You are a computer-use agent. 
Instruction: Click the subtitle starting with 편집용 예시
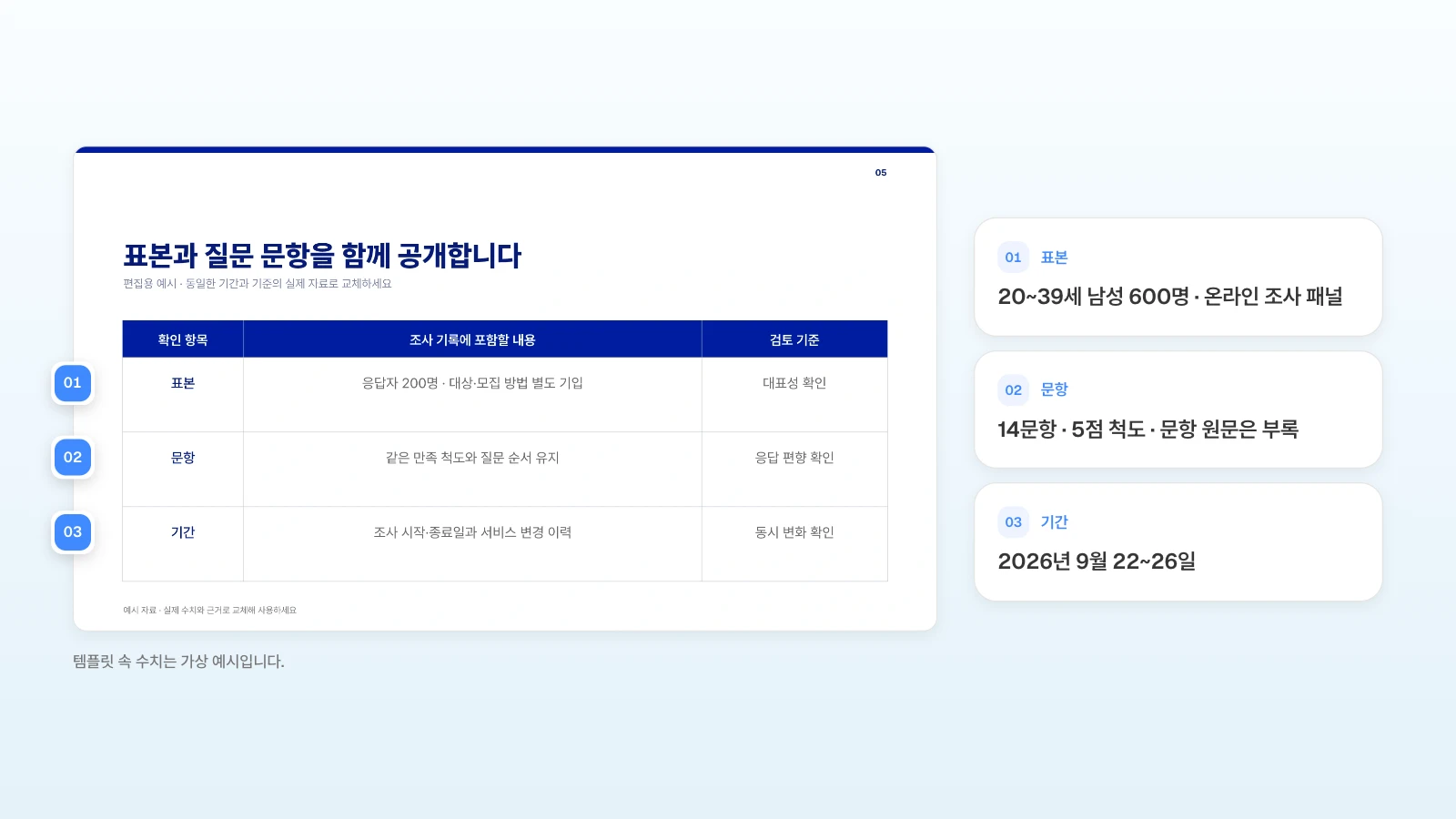coord(258,284)
